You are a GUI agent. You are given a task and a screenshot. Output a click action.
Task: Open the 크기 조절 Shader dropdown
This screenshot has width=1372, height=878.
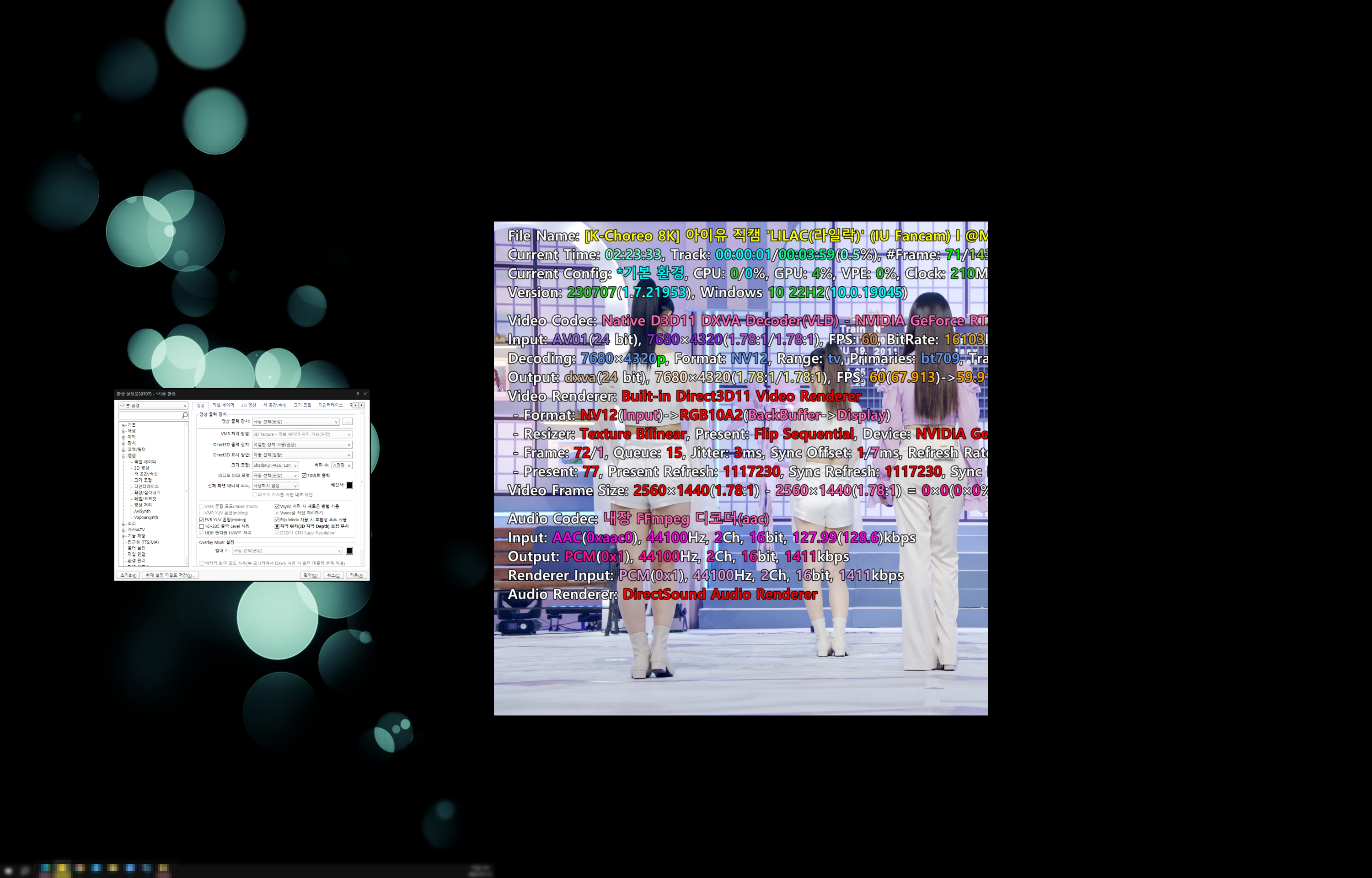[275, 465]
